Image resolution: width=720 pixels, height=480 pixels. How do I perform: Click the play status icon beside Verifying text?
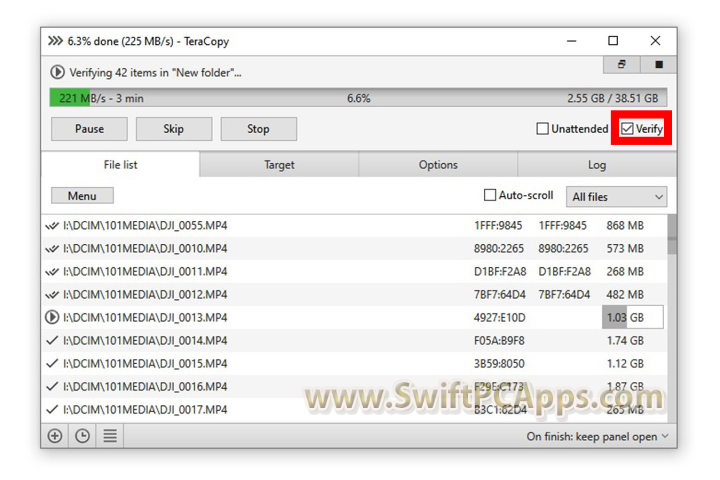[x=57, y=72]
